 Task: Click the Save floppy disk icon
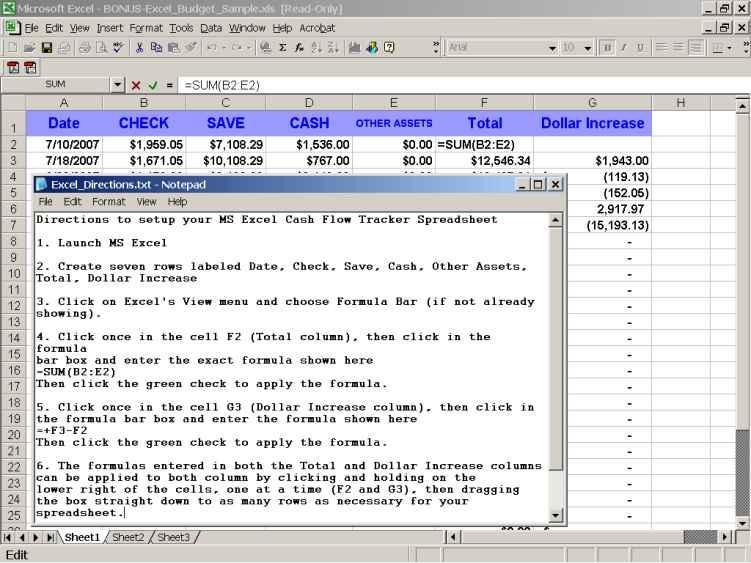[x=46, y=47]
